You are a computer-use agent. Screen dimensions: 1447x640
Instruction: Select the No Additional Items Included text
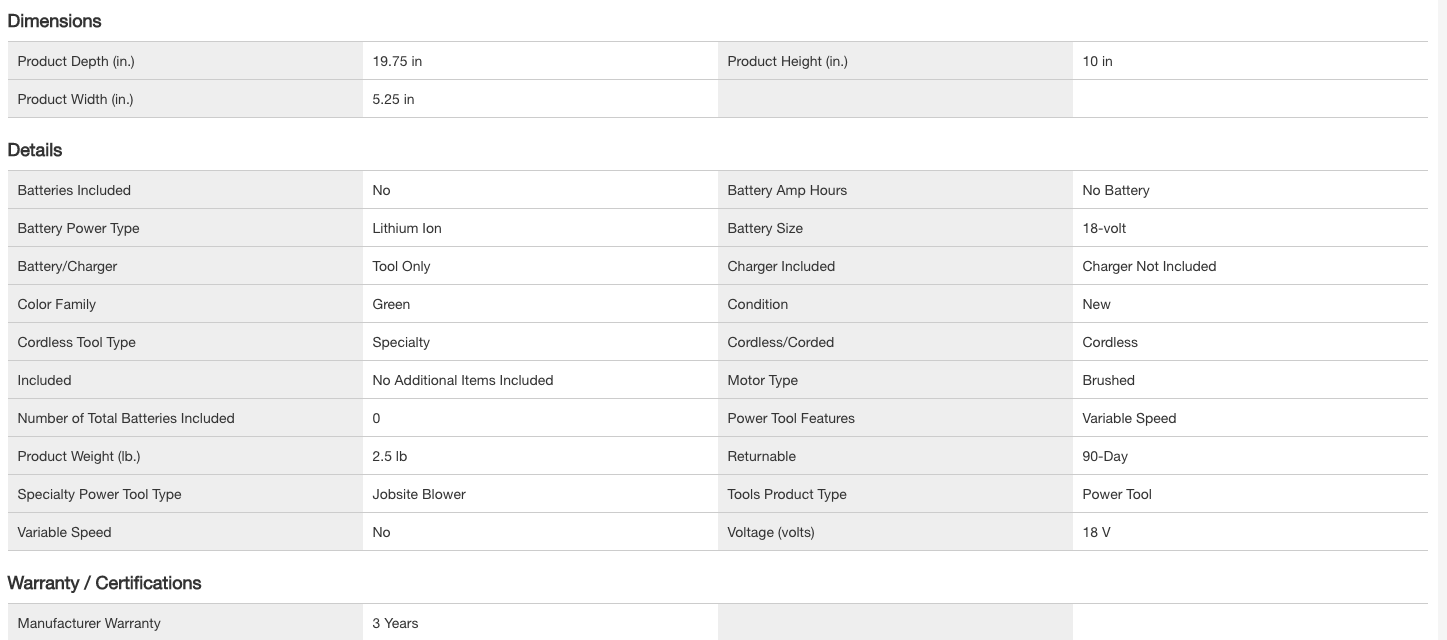coord(463,380)
